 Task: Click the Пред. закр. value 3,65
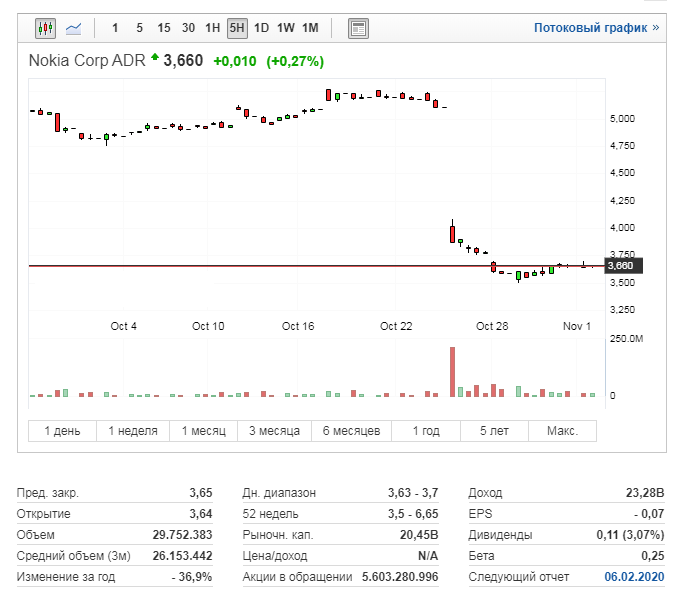point(201,493)
